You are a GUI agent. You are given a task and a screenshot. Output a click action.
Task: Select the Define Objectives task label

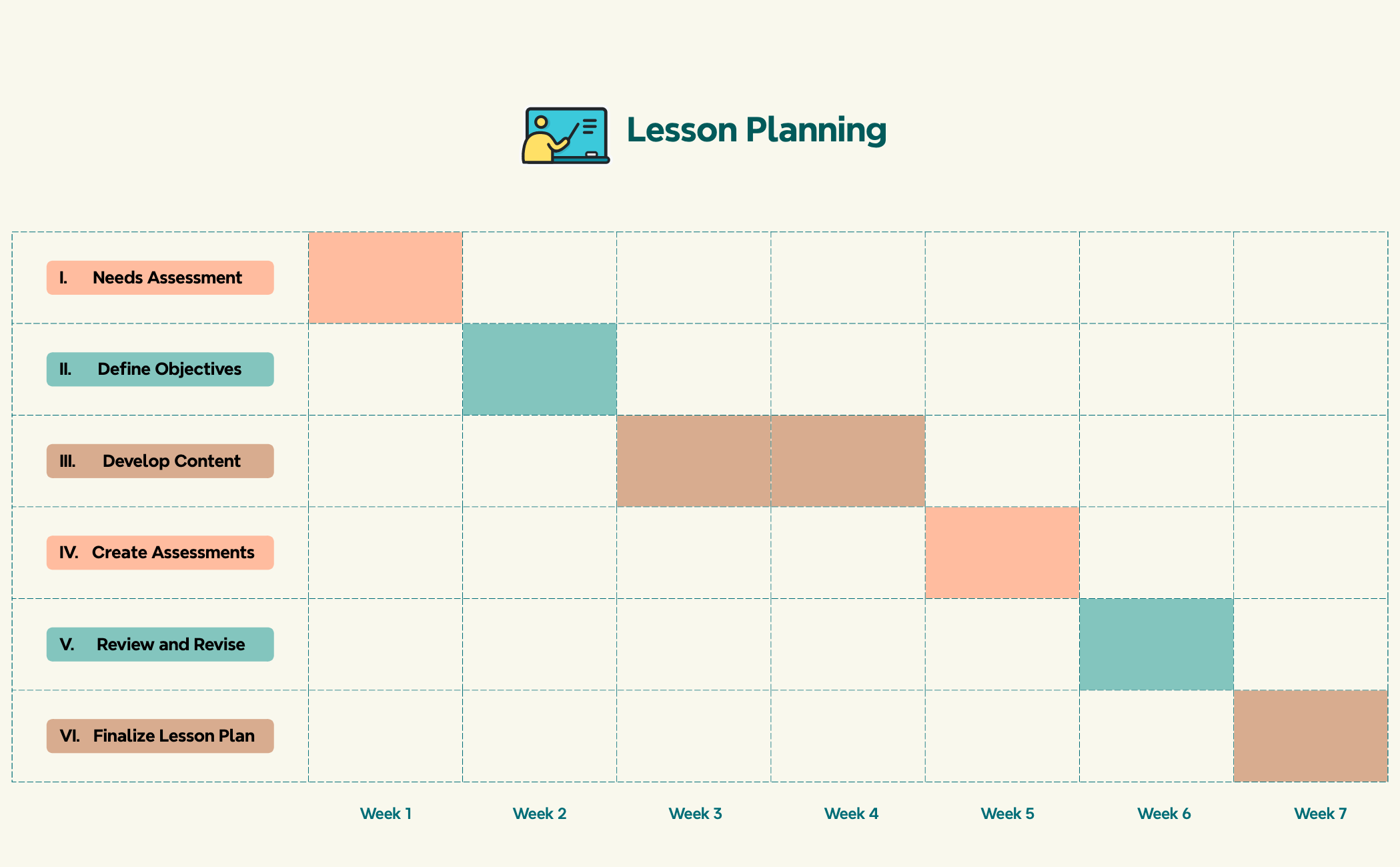pos(160,369)
